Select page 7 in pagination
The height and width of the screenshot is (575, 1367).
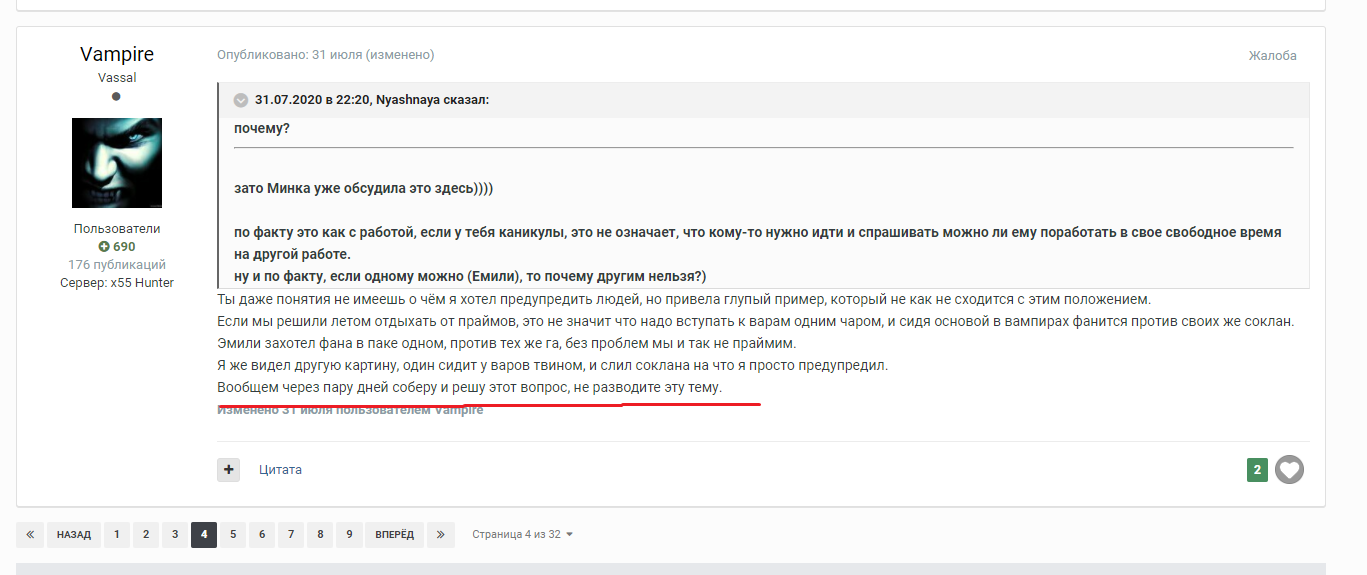(x=291, y=535)
